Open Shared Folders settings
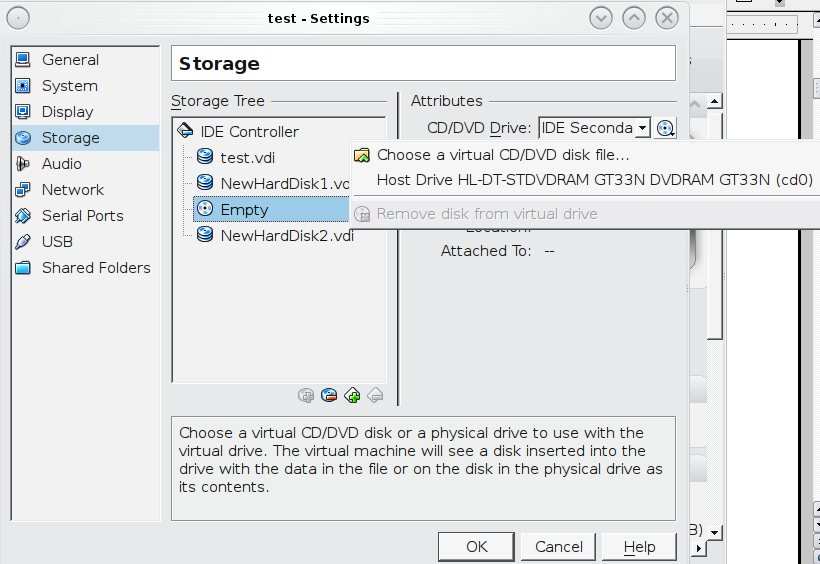820x564 pixels. (x=95, y=268)
